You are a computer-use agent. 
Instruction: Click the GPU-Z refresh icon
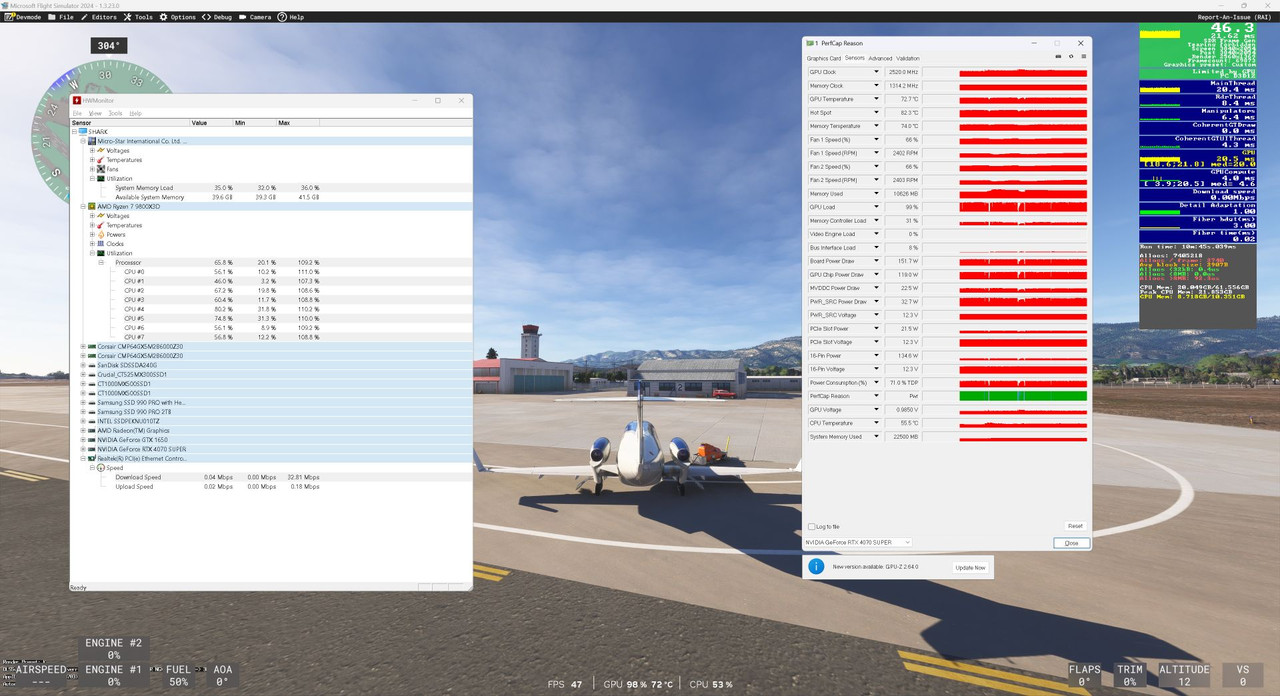click(x=1071, y=57)
